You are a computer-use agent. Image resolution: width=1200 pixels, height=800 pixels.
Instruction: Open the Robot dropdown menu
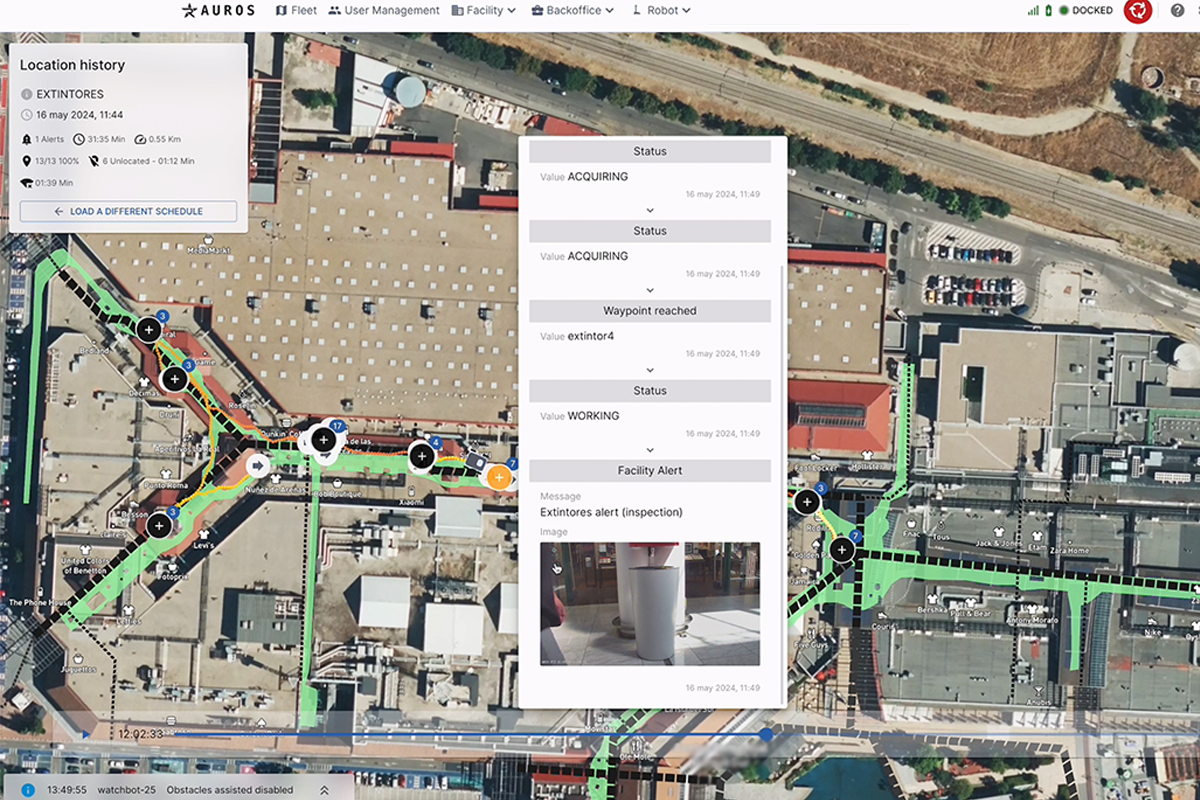662,10
